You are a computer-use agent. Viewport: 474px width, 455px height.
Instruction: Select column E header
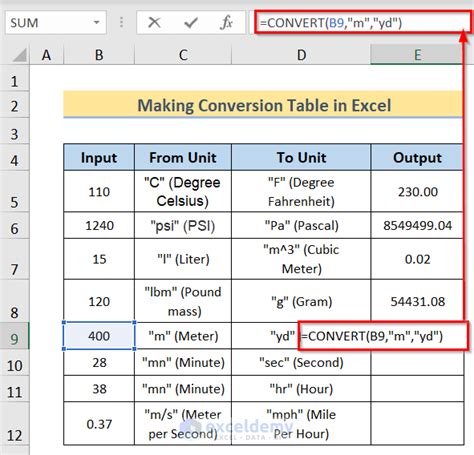[x=417, y=55]
